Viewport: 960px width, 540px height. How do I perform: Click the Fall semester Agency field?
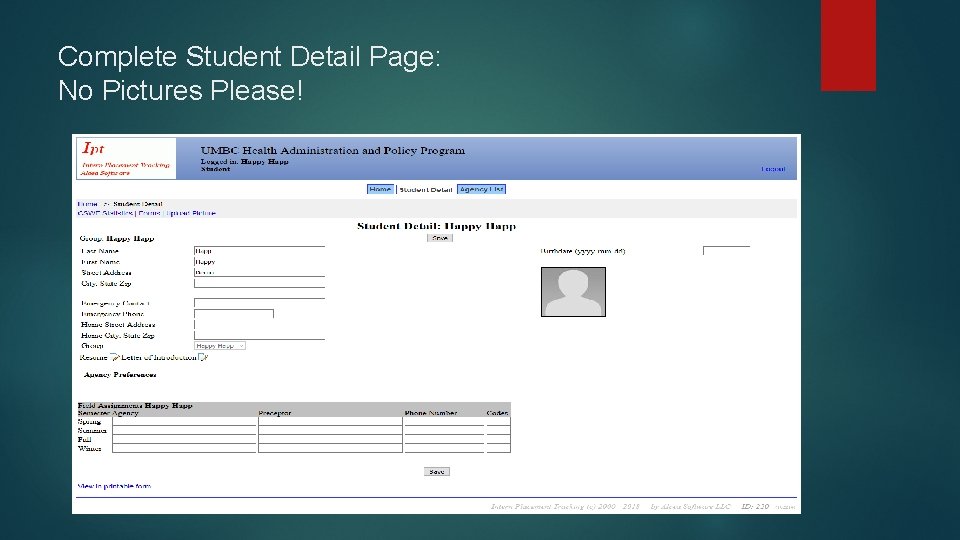click(x=184, y=440)
